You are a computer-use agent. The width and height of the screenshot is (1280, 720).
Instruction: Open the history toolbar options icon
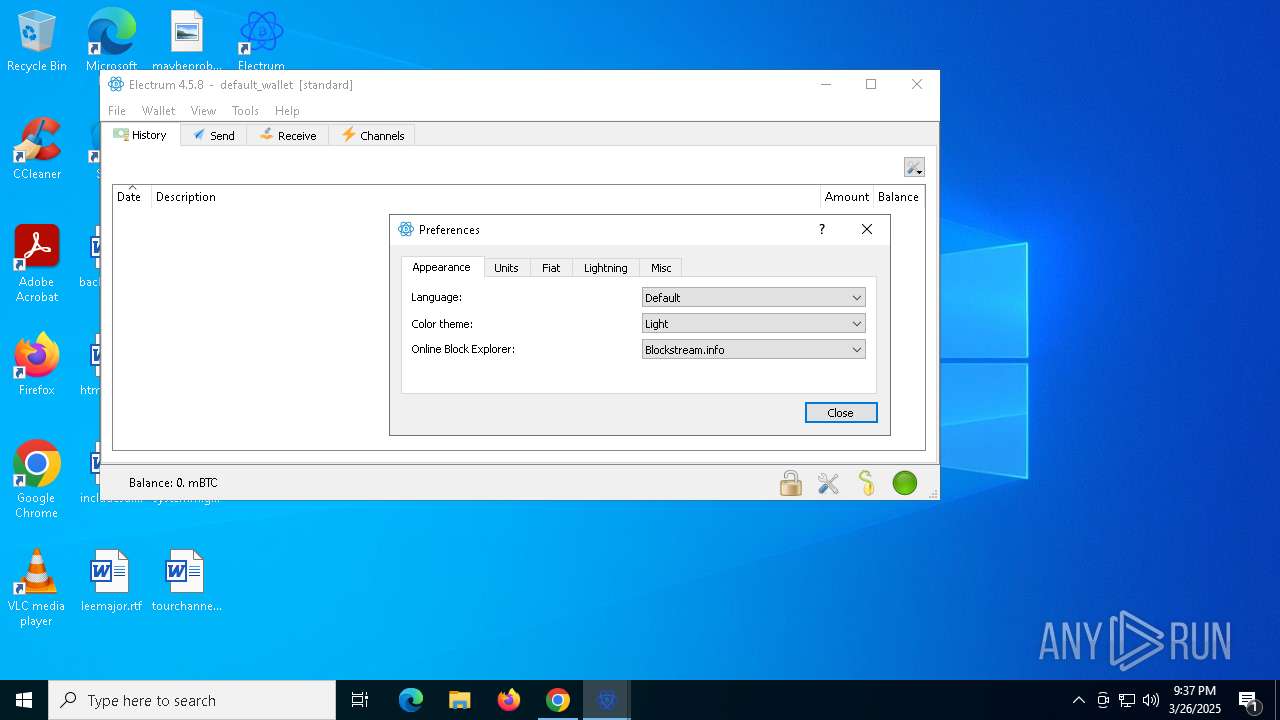click(914, 167)
